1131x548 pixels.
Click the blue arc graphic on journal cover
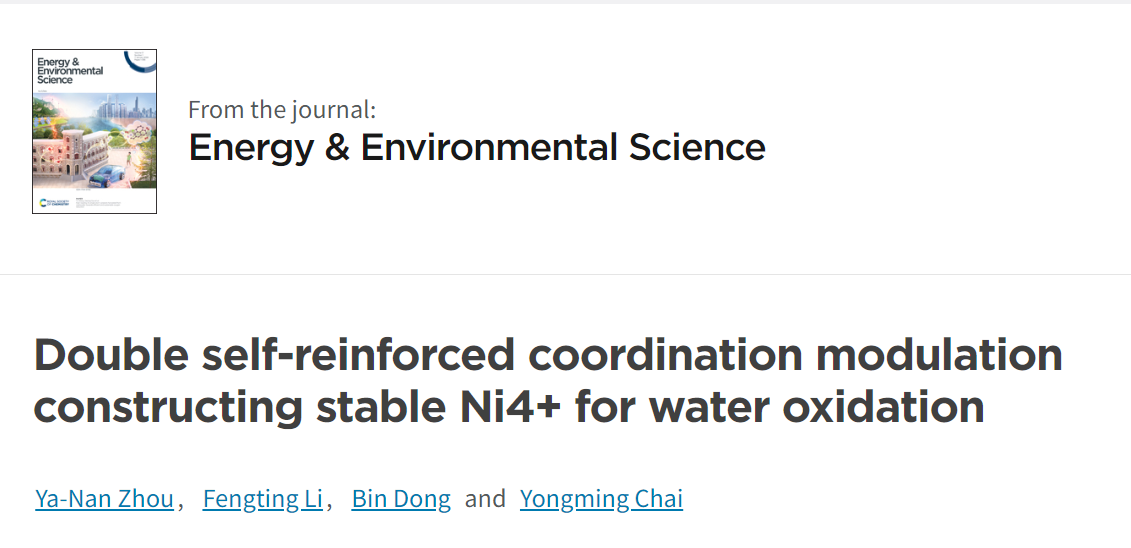[x=141, y=63]
